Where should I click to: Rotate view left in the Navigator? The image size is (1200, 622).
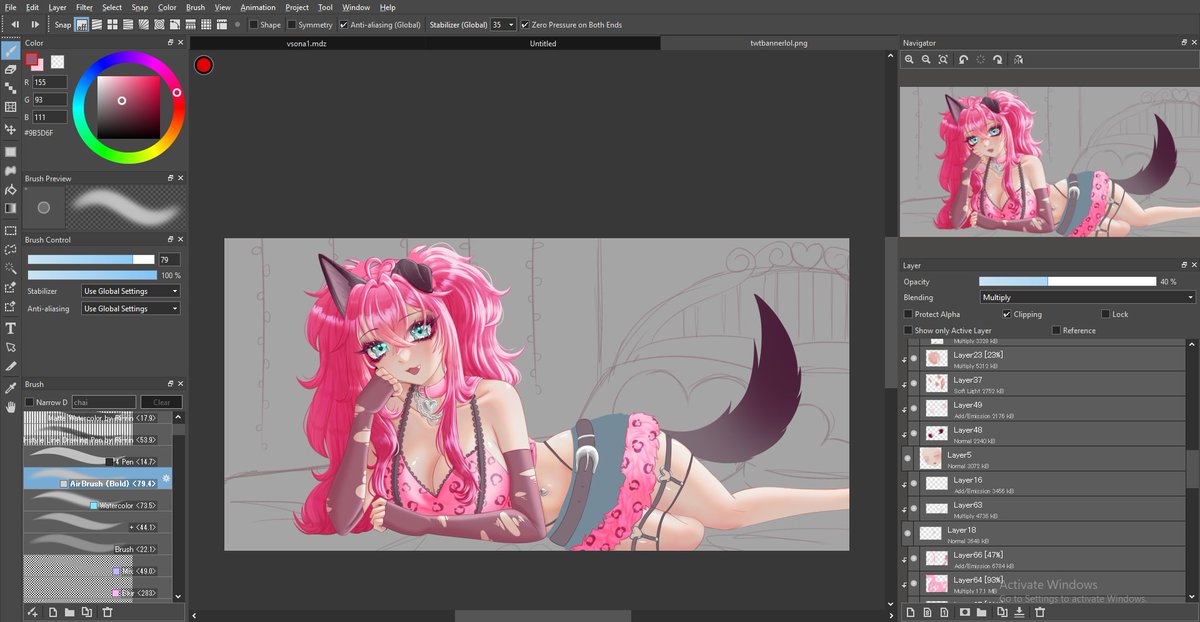[x=963, y=60]
